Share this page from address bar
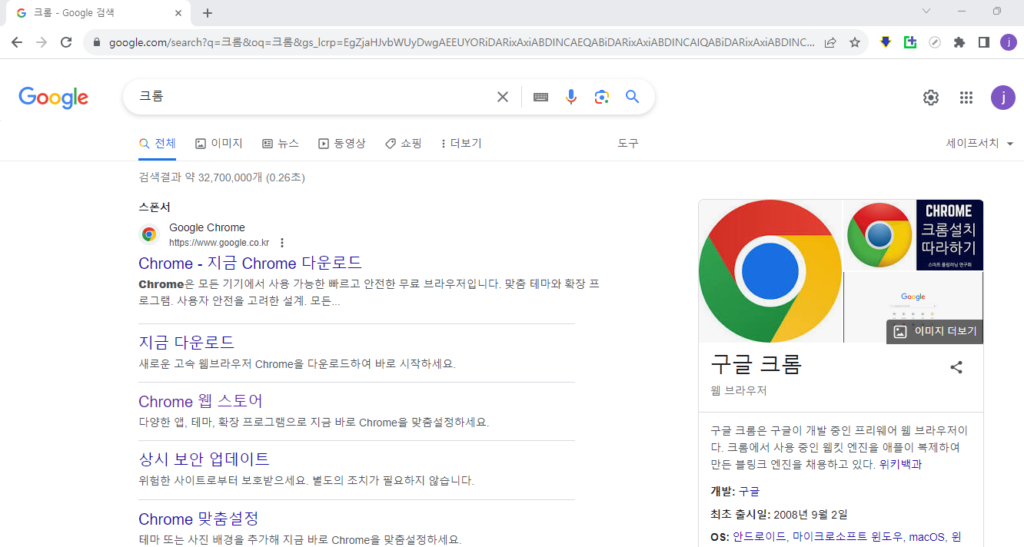This screenshot has width=1024, height=547. 830,42
